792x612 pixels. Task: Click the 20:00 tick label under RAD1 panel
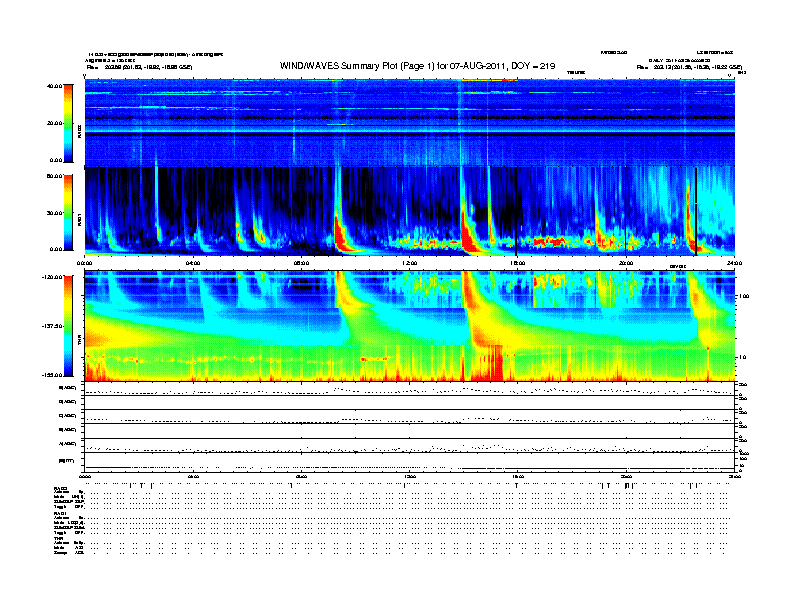coord(626,263)
